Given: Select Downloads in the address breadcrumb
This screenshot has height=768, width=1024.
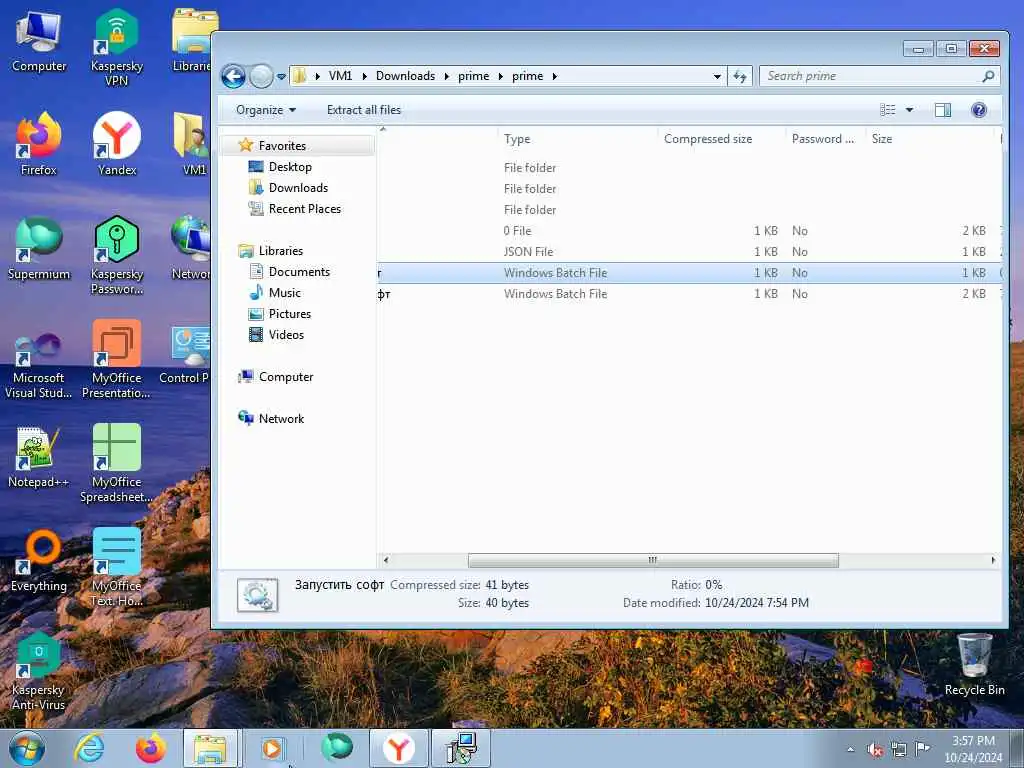Looking at the screenshot, I should [405, 76].
